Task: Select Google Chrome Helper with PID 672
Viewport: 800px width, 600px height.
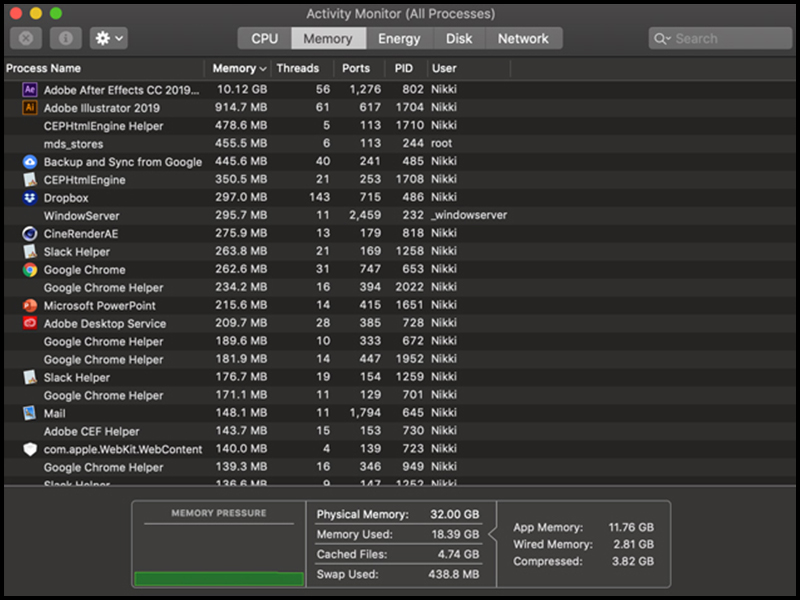Action: click(x=399, y=341)
